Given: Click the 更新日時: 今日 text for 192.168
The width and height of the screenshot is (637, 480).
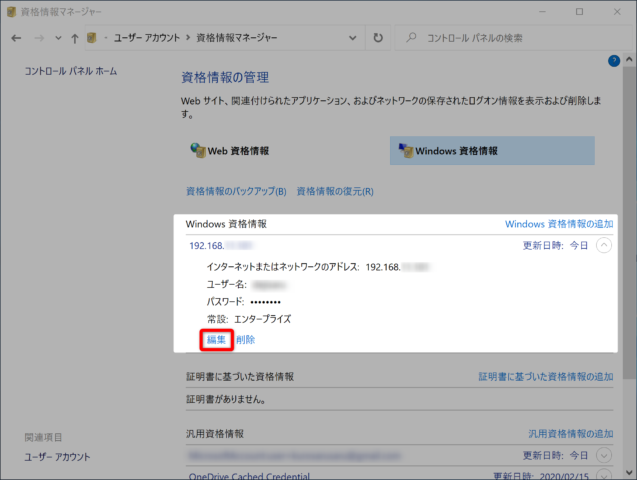Looking at the screenshot, I should click(555, 245).
